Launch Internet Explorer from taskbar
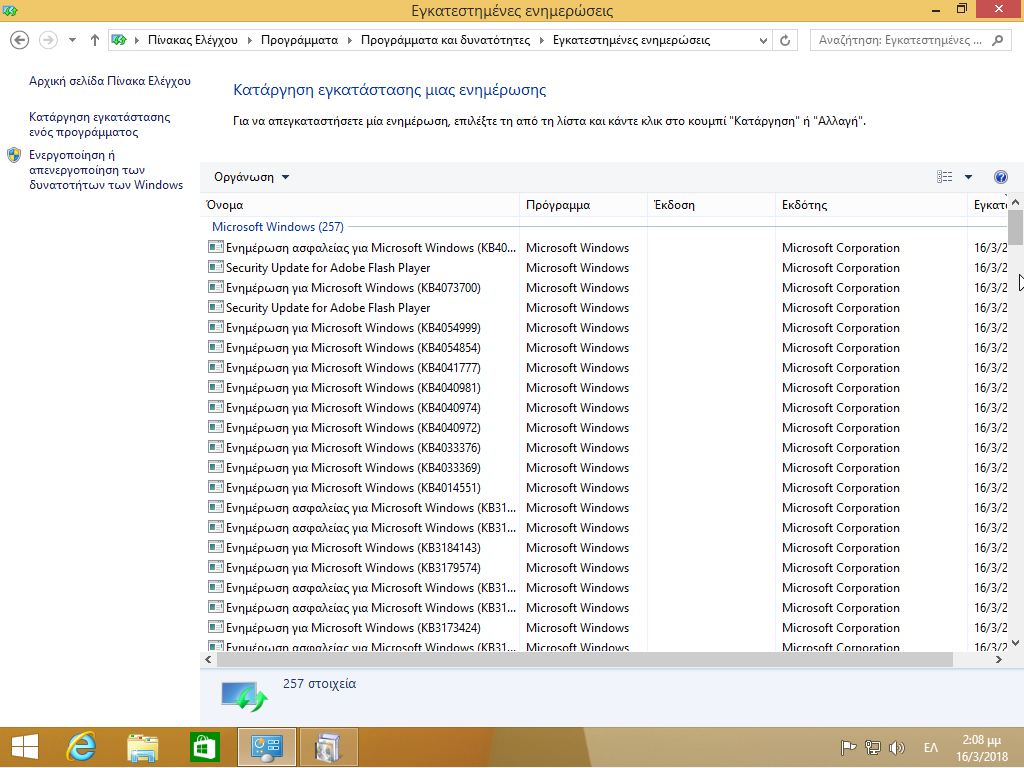The image size is (1024, 768). pos(81,748)
